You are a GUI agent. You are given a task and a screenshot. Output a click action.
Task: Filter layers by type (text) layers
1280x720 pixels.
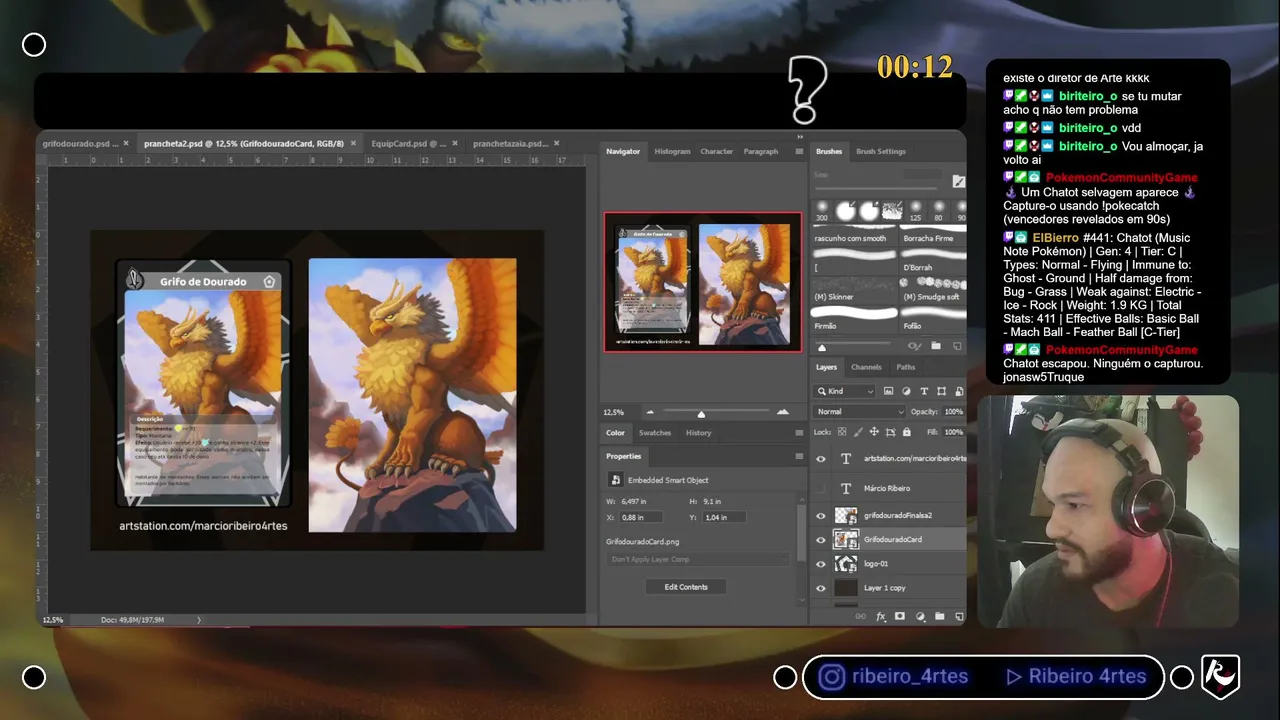924,391
